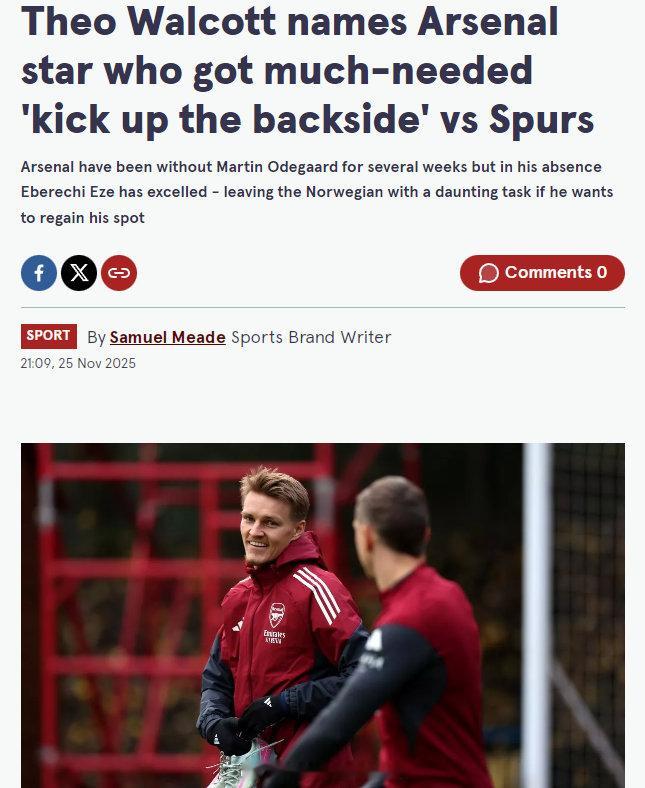Click the Arsenal crest on the red jacket
The width and height of the screenshot is (645, 788).
coord(277,615)
